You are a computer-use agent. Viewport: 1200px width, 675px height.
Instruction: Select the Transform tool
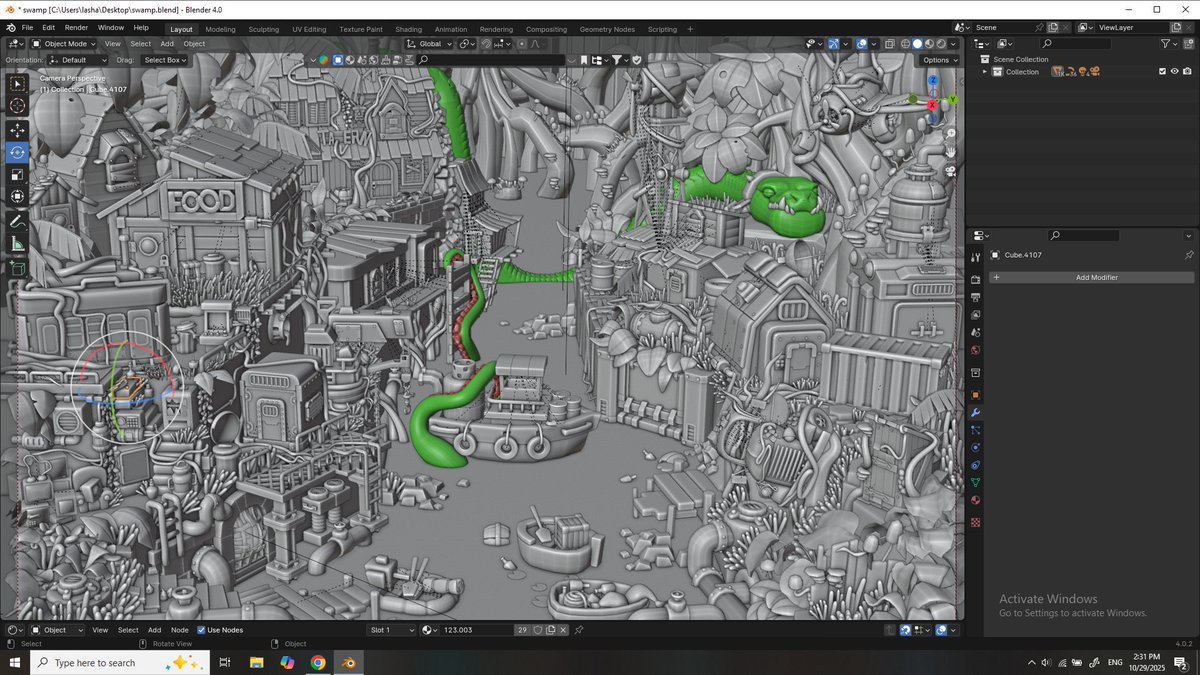18,197
